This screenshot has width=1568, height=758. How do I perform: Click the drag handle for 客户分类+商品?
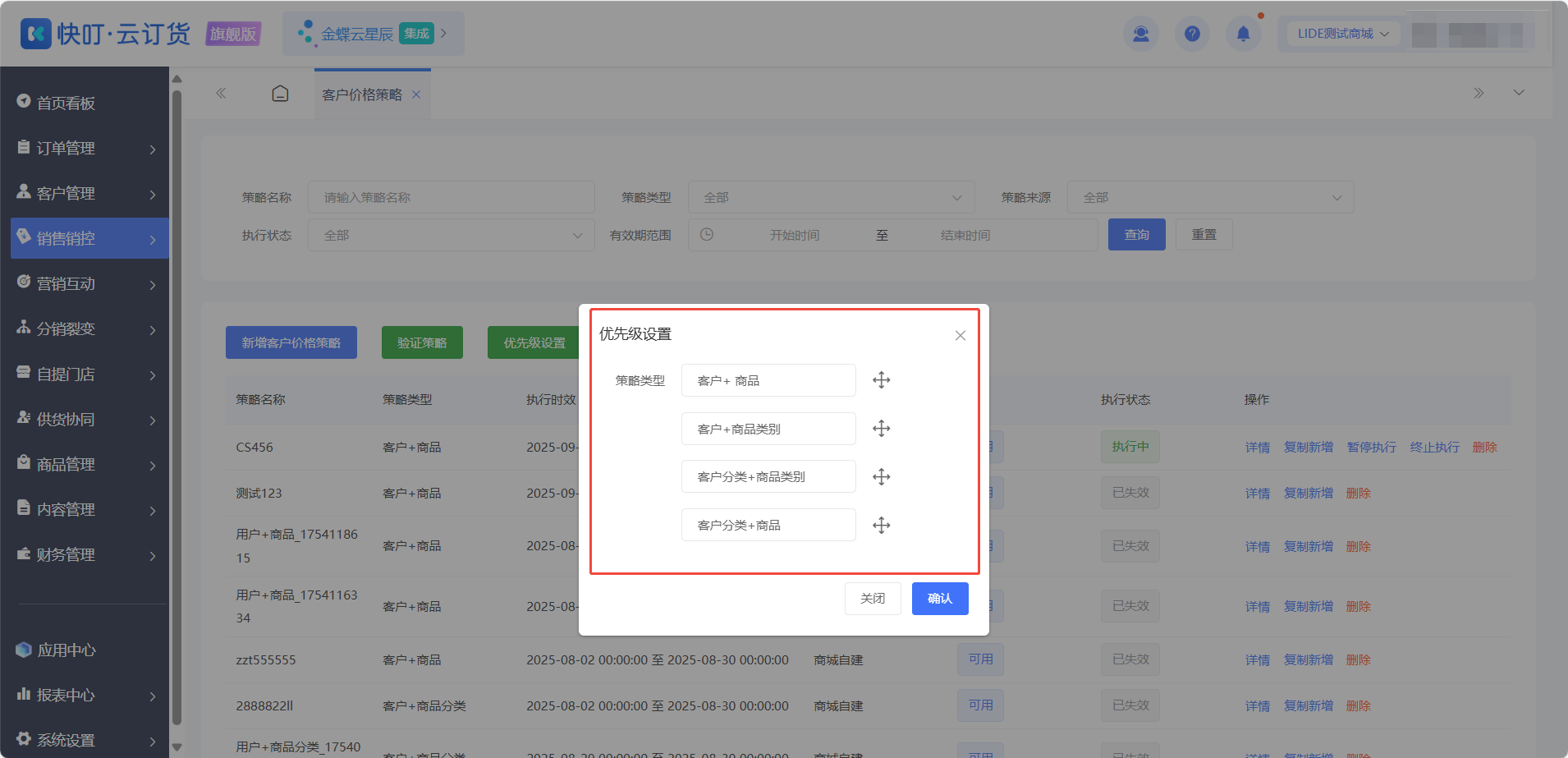click(881, 526)
